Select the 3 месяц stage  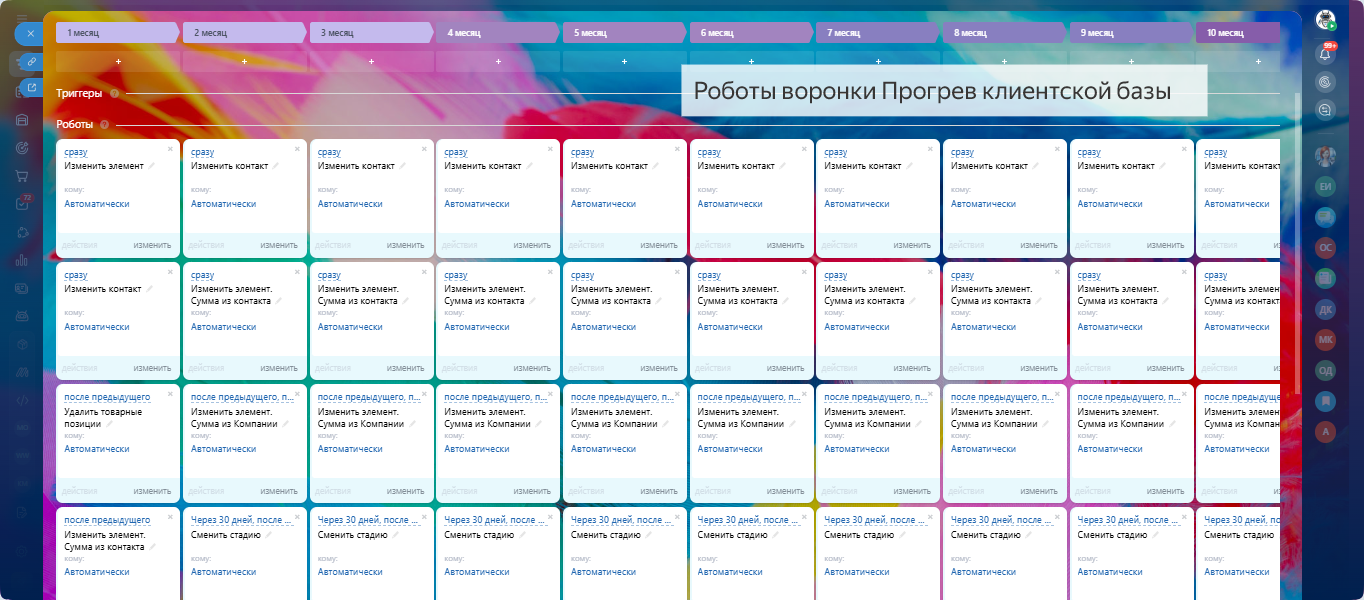(371, 33)
